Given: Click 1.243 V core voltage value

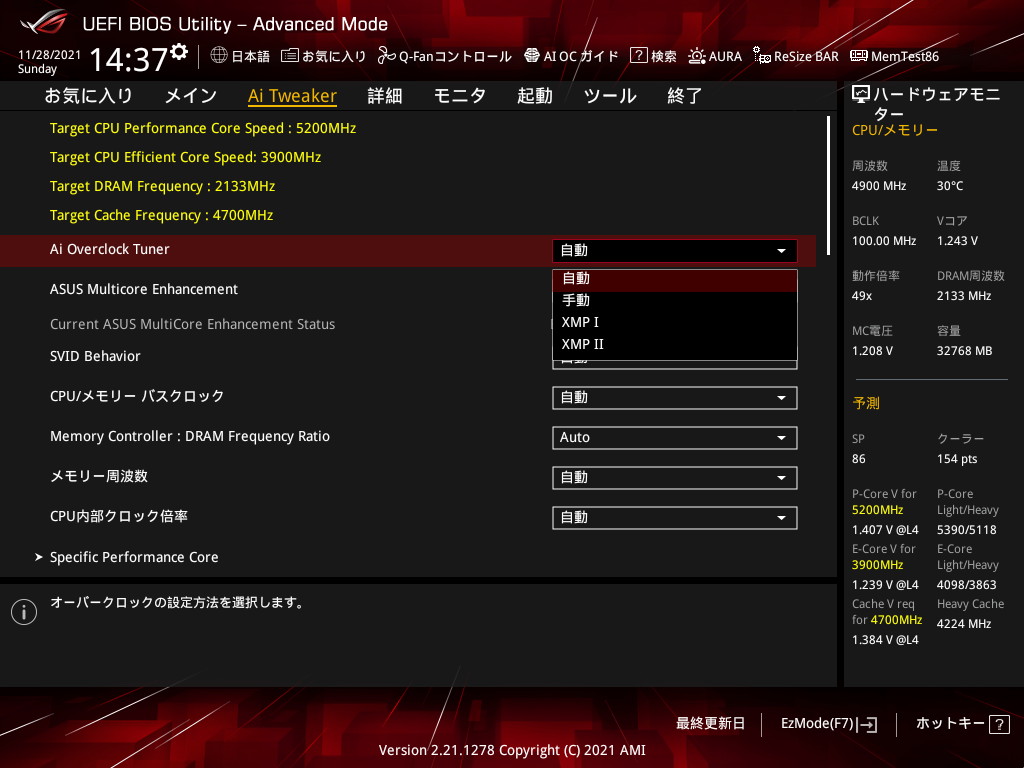Looking at the screenshot, I should (x=957, y=241).
